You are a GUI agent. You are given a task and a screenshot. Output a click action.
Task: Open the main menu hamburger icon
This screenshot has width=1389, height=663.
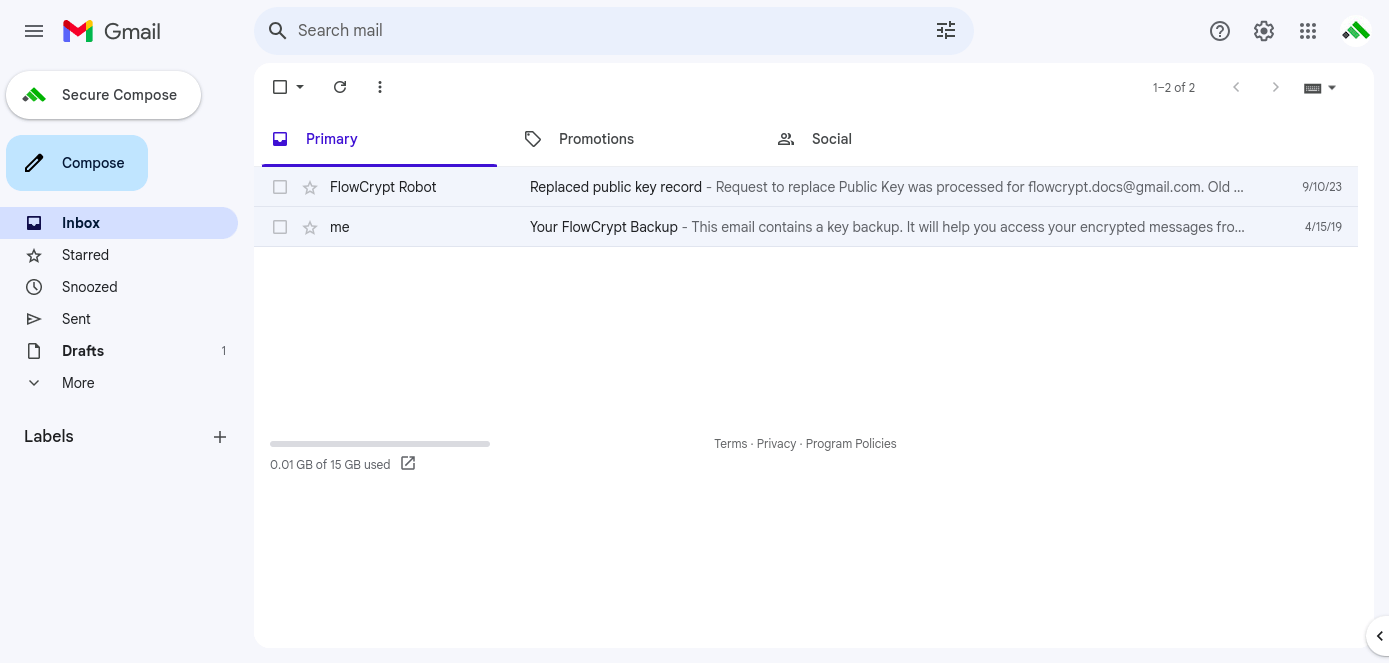(34, 31)
